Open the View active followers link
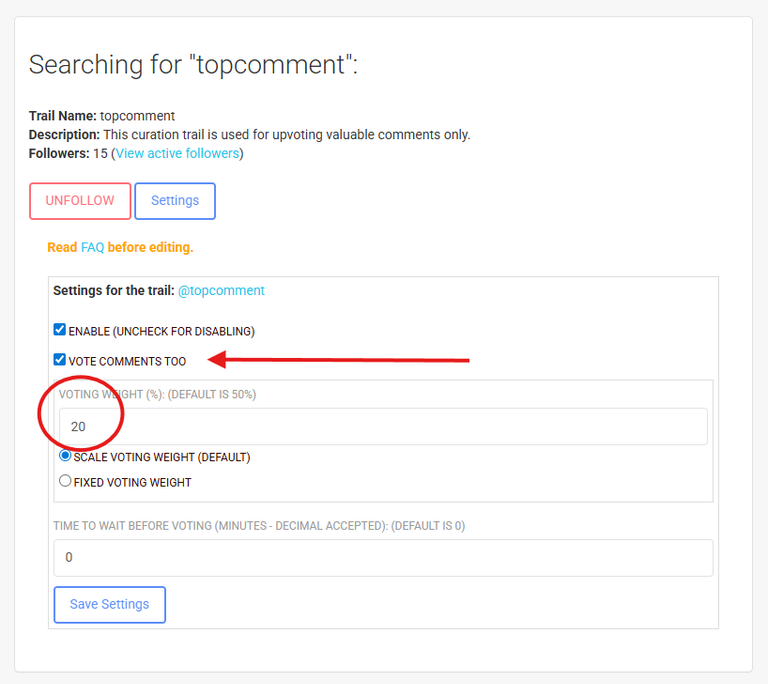This screenshot has width=768, height=684. (177, 153)
